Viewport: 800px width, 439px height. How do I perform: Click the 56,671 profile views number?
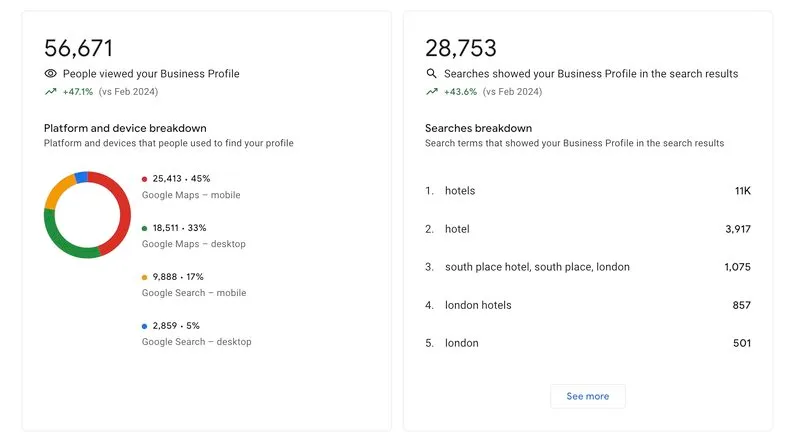(79, 48)
